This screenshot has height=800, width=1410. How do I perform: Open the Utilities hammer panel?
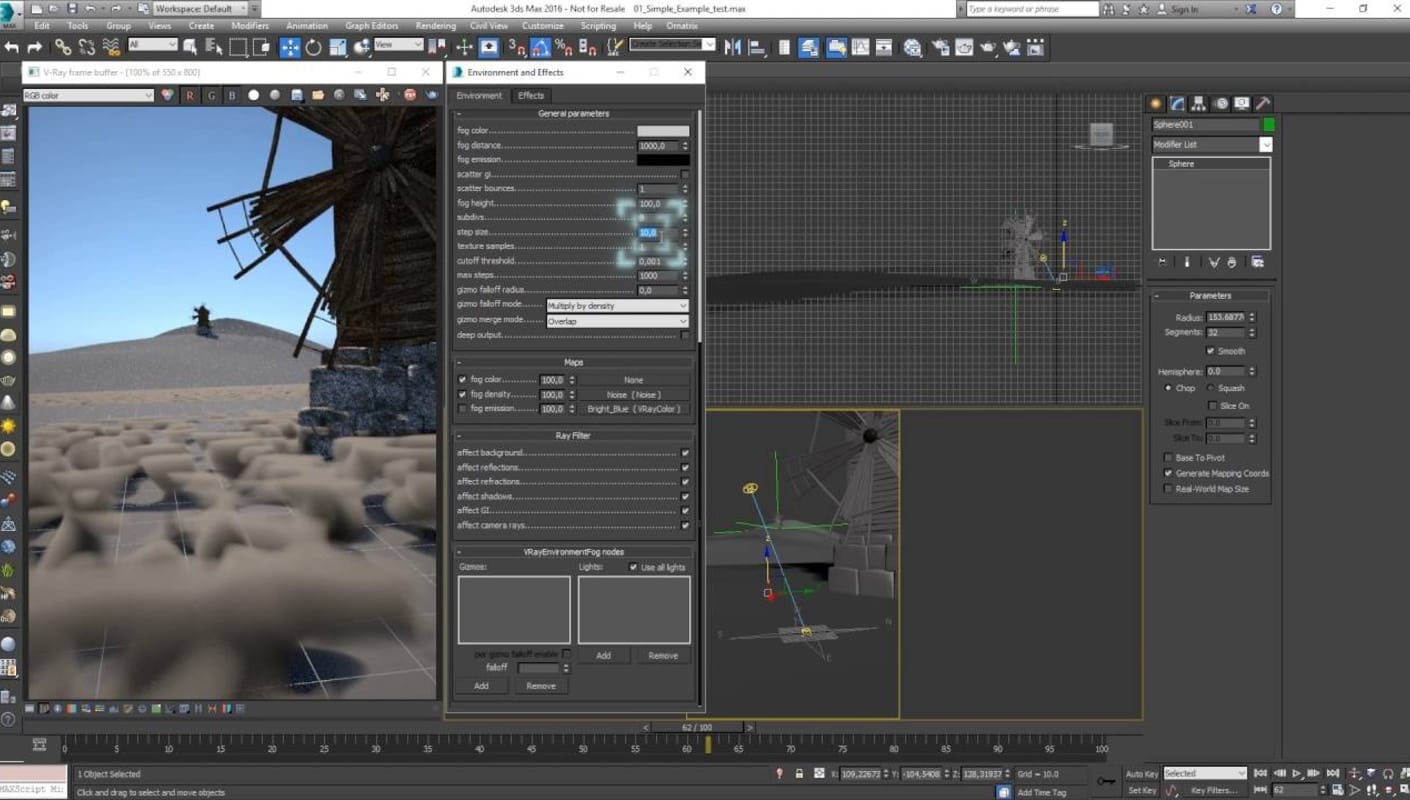click(1263, 104)
